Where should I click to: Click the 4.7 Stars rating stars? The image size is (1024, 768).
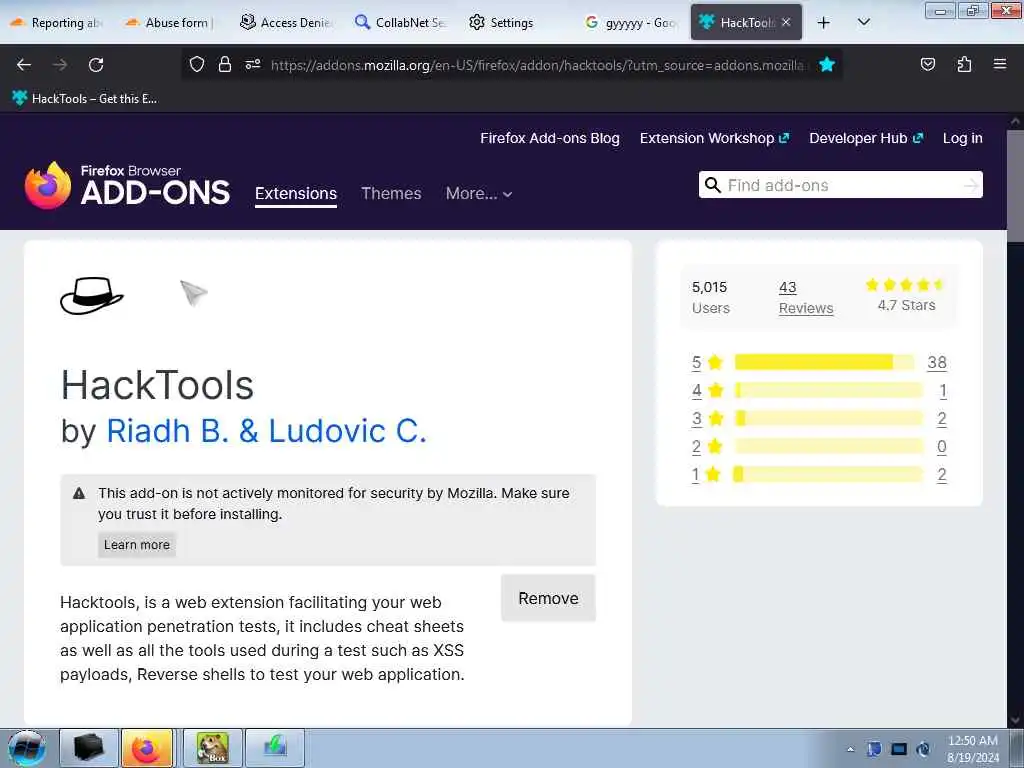tap(905, 285)
